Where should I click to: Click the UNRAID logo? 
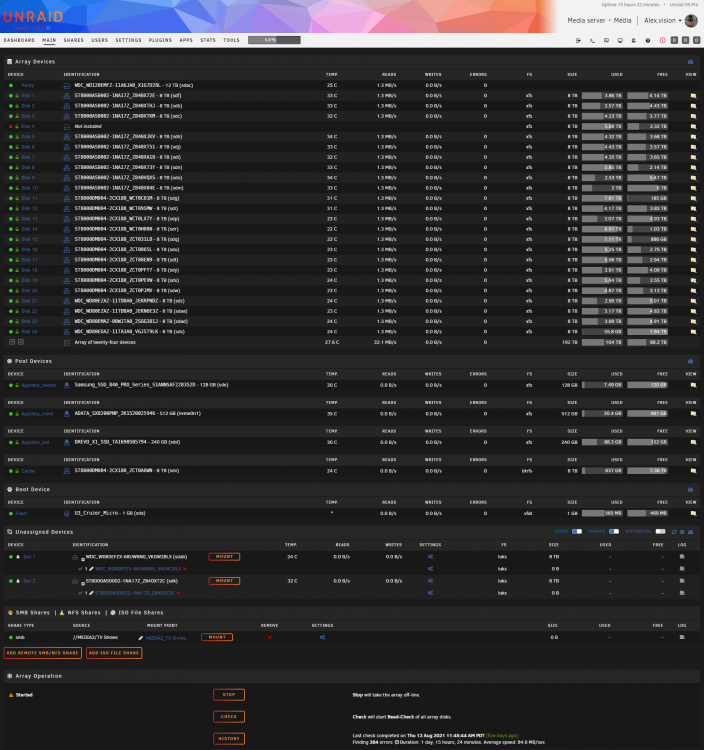33,17
